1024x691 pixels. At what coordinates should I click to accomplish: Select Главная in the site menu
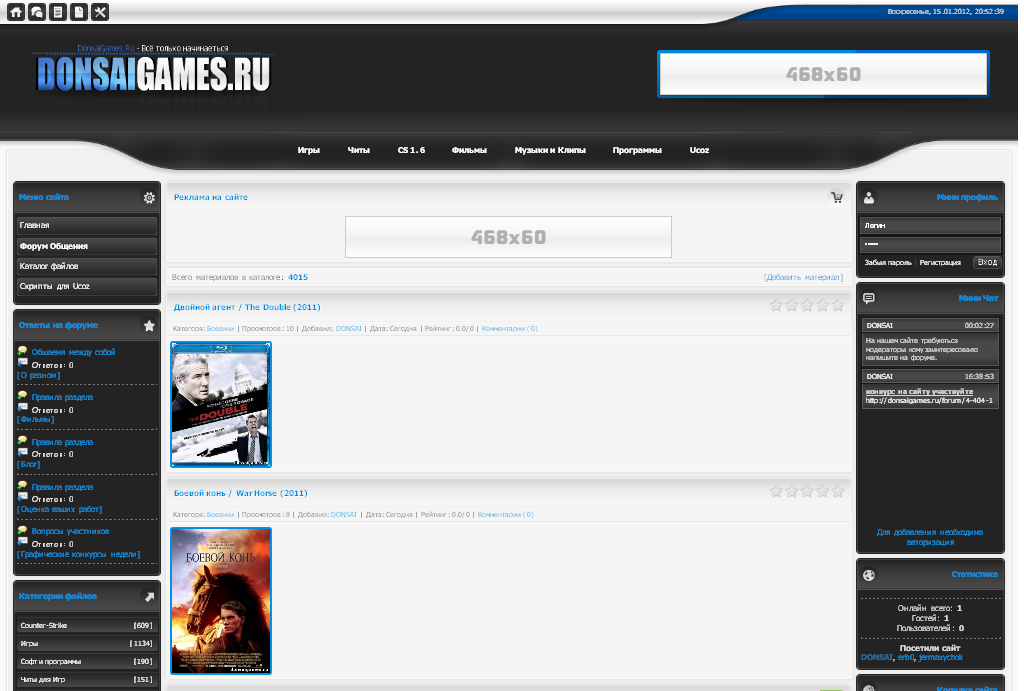[x=87, y=225]
